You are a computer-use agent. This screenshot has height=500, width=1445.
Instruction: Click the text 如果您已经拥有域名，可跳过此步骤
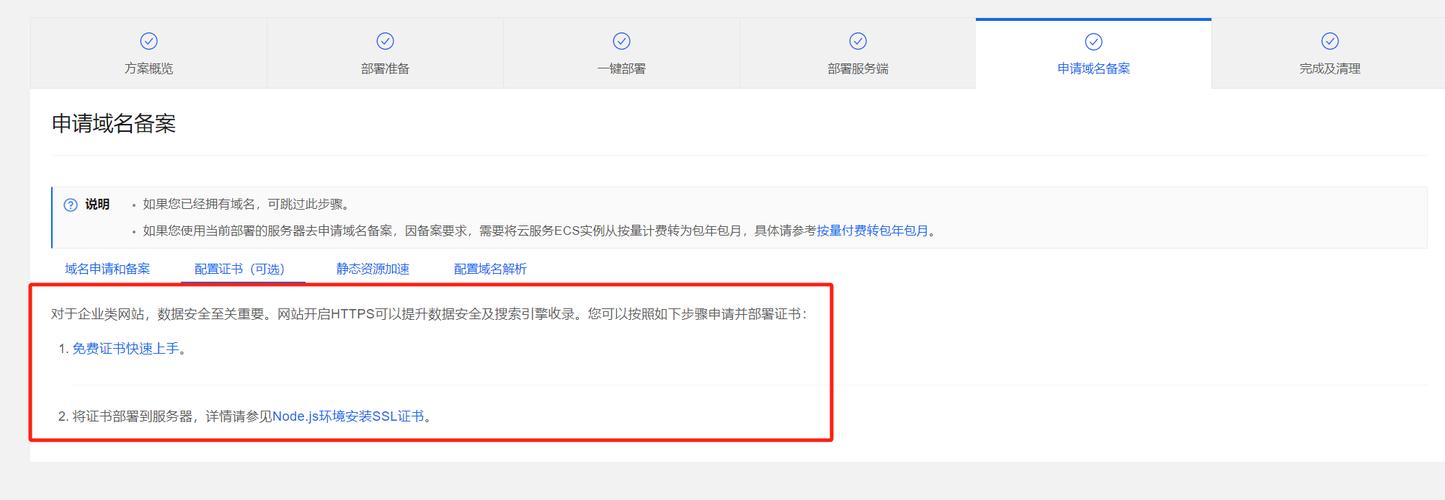(x=246, y=205)
